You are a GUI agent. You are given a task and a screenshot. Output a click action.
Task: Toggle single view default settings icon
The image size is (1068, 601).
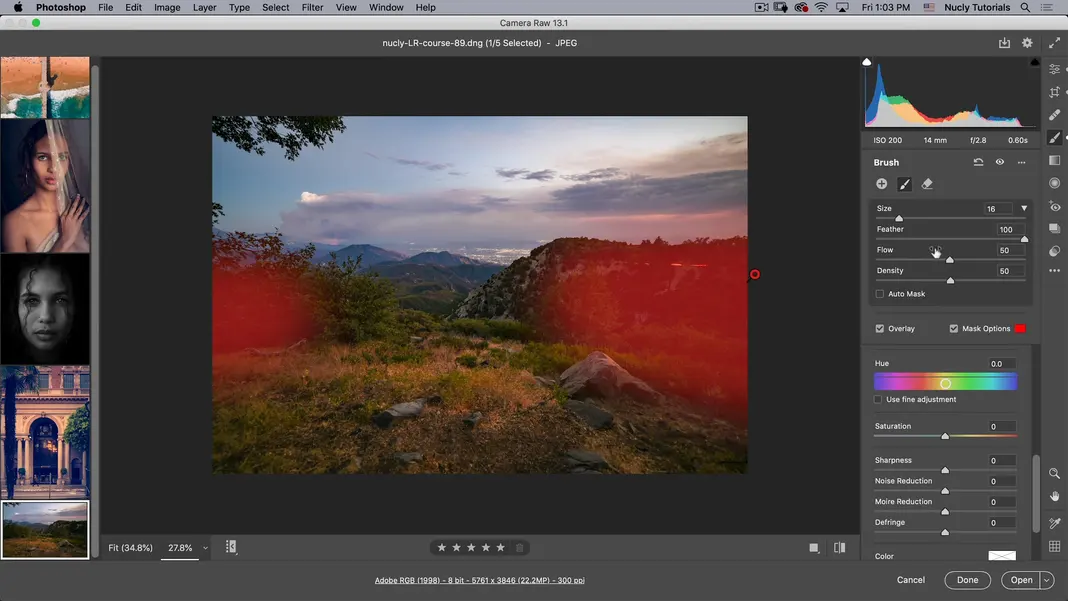pyautogui.click(x=814, y=548)
